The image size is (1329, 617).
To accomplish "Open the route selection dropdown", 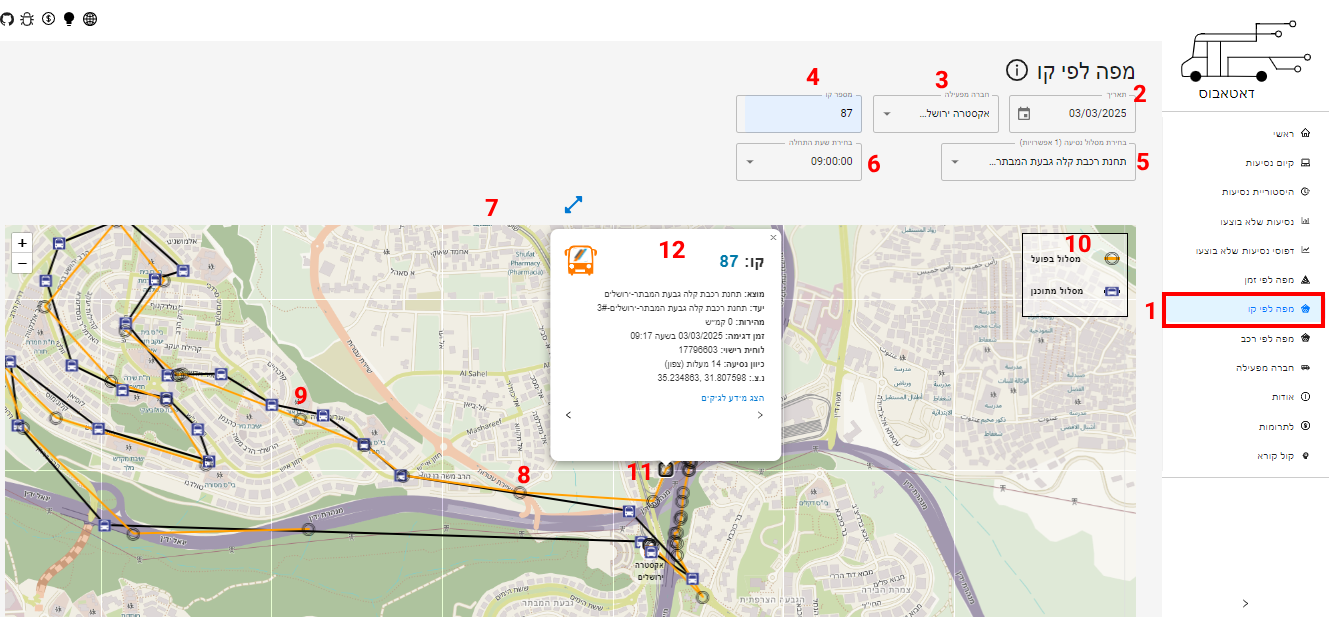I will 1038,161.
